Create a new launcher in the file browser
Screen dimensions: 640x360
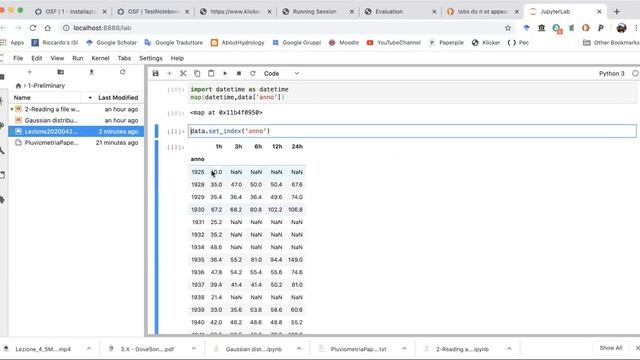tap(29, 72)
